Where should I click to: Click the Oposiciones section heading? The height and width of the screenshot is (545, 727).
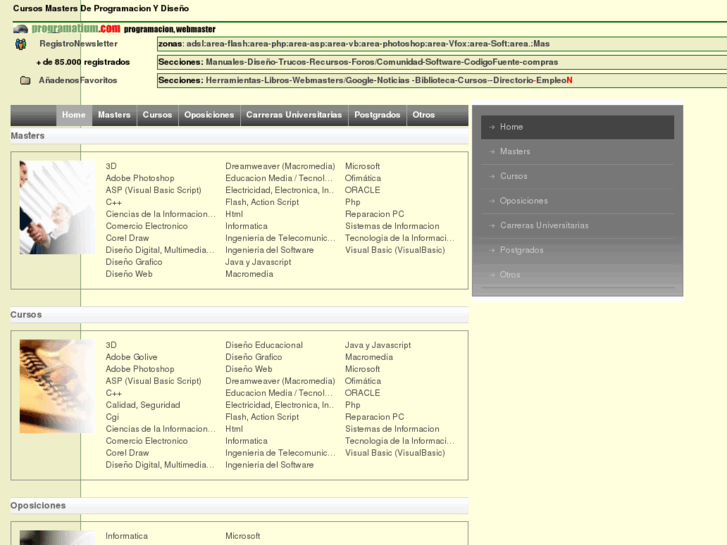pyautogui.click(x=38, y=506)
